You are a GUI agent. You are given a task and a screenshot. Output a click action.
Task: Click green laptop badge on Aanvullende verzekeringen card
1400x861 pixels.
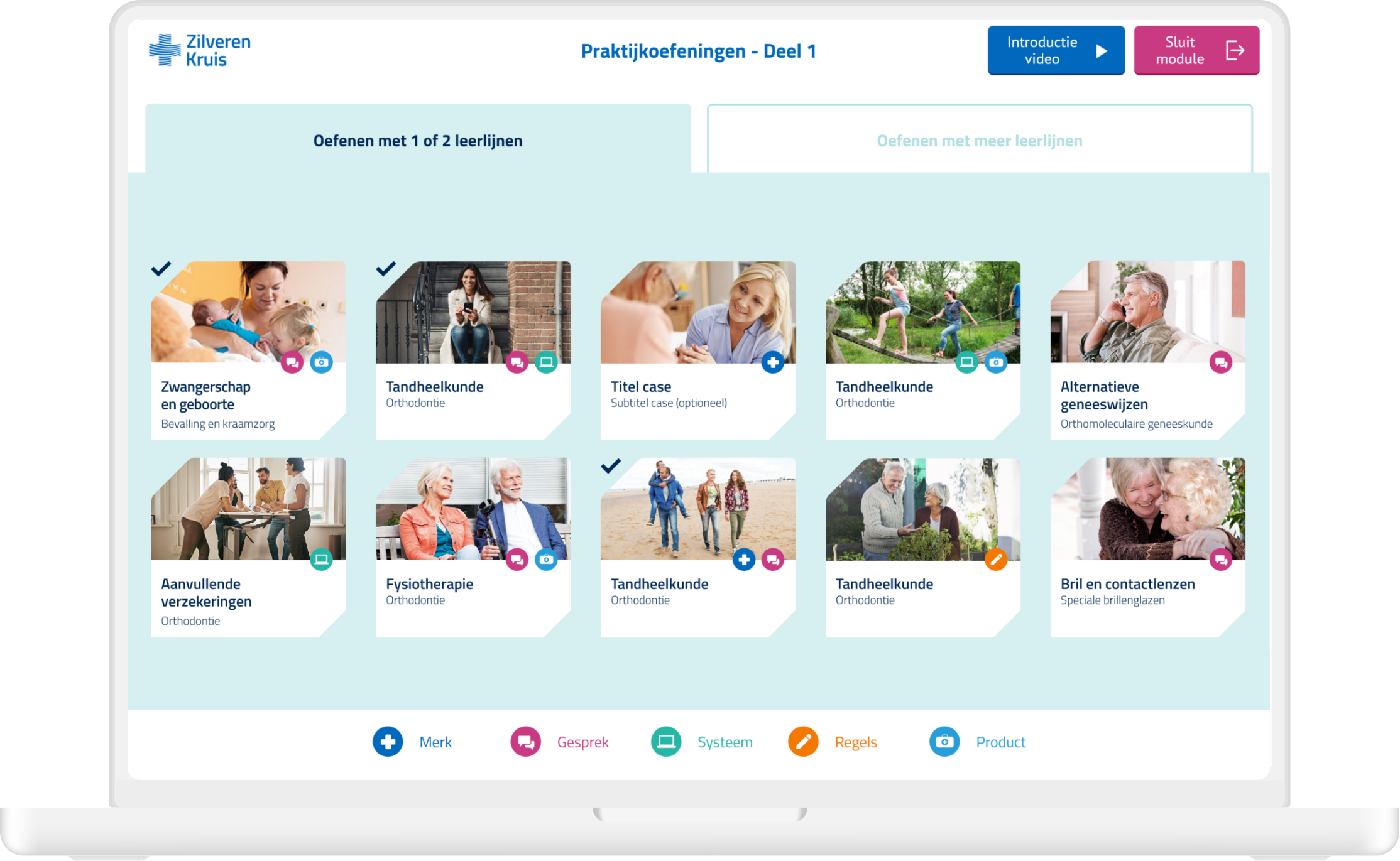[321, 560]
